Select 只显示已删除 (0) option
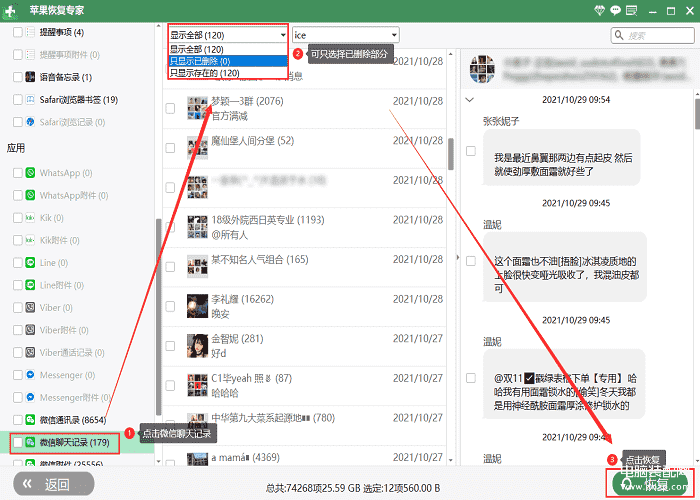Viewport: 700px width, 500px height. click(228, 61)
